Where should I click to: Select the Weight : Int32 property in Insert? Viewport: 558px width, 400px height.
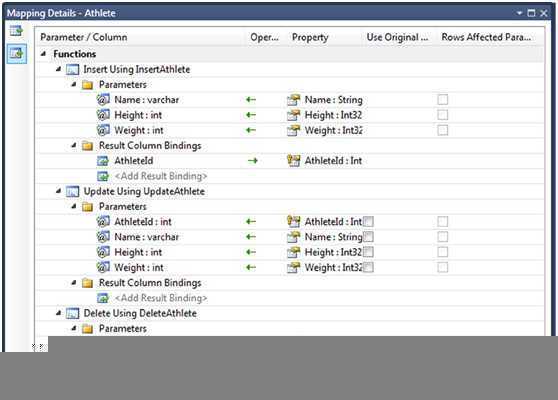point(333,131)
